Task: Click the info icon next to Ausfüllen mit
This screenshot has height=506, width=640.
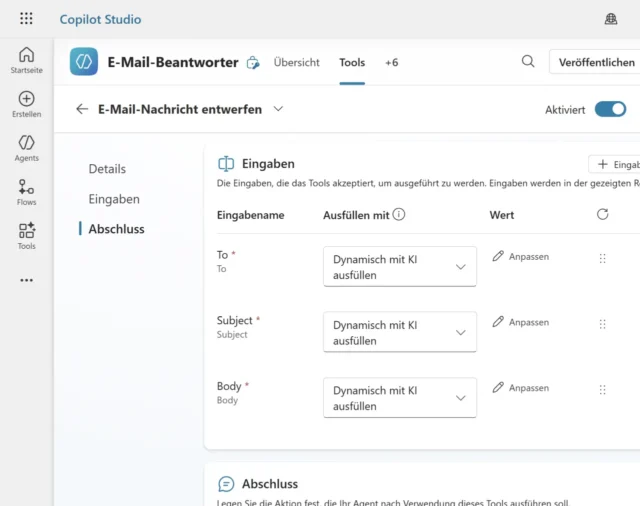Action: [399, 214]
